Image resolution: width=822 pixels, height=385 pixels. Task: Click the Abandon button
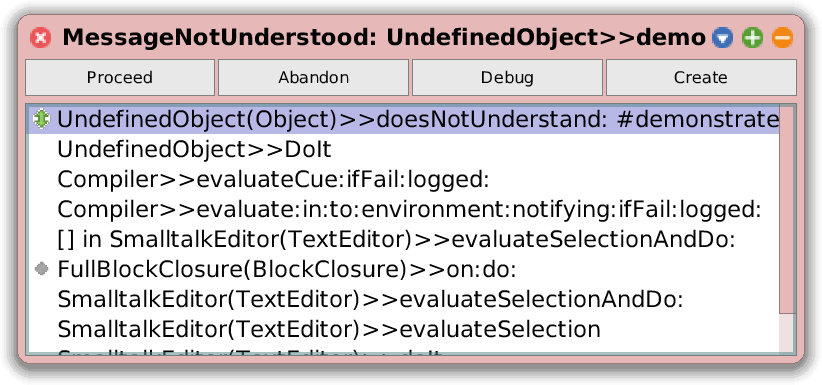pyautogui.click(x=313, y=78)
